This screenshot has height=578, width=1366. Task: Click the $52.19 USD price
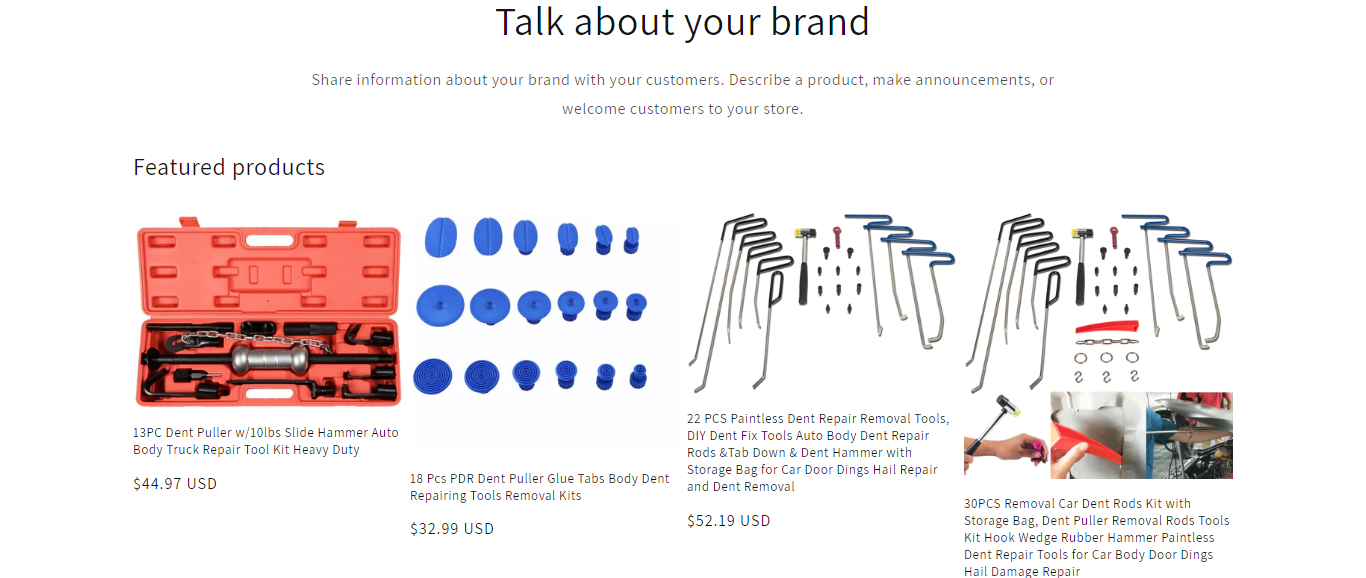[x=729, y=521]
